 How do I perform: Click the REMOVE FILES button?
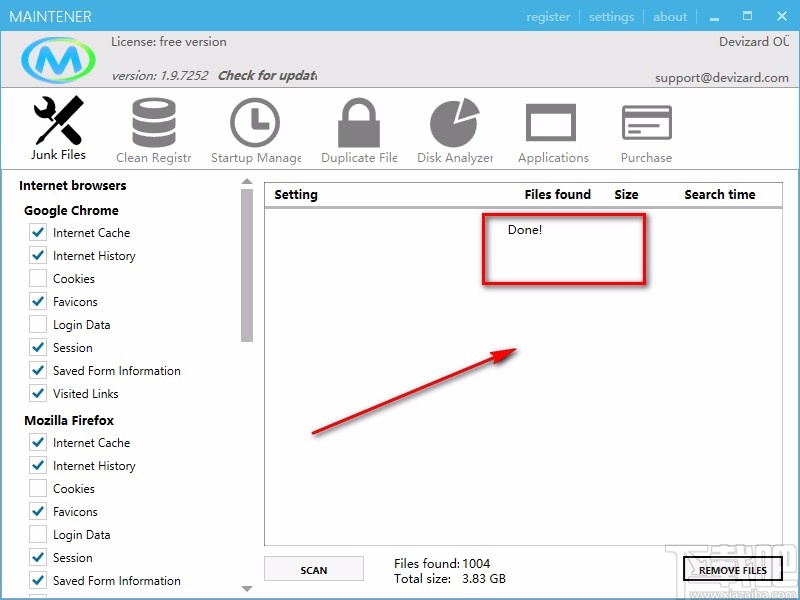(733, 570)
